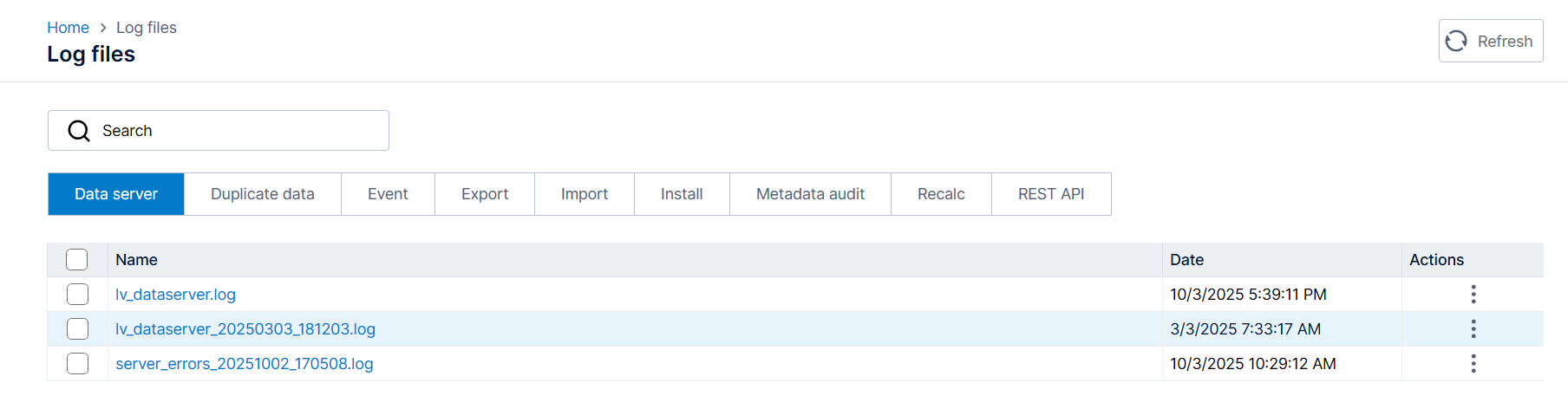This screenshot has height=409, width=1568.
Task: Switch to the Duplicate data tab
Action: 262,194
